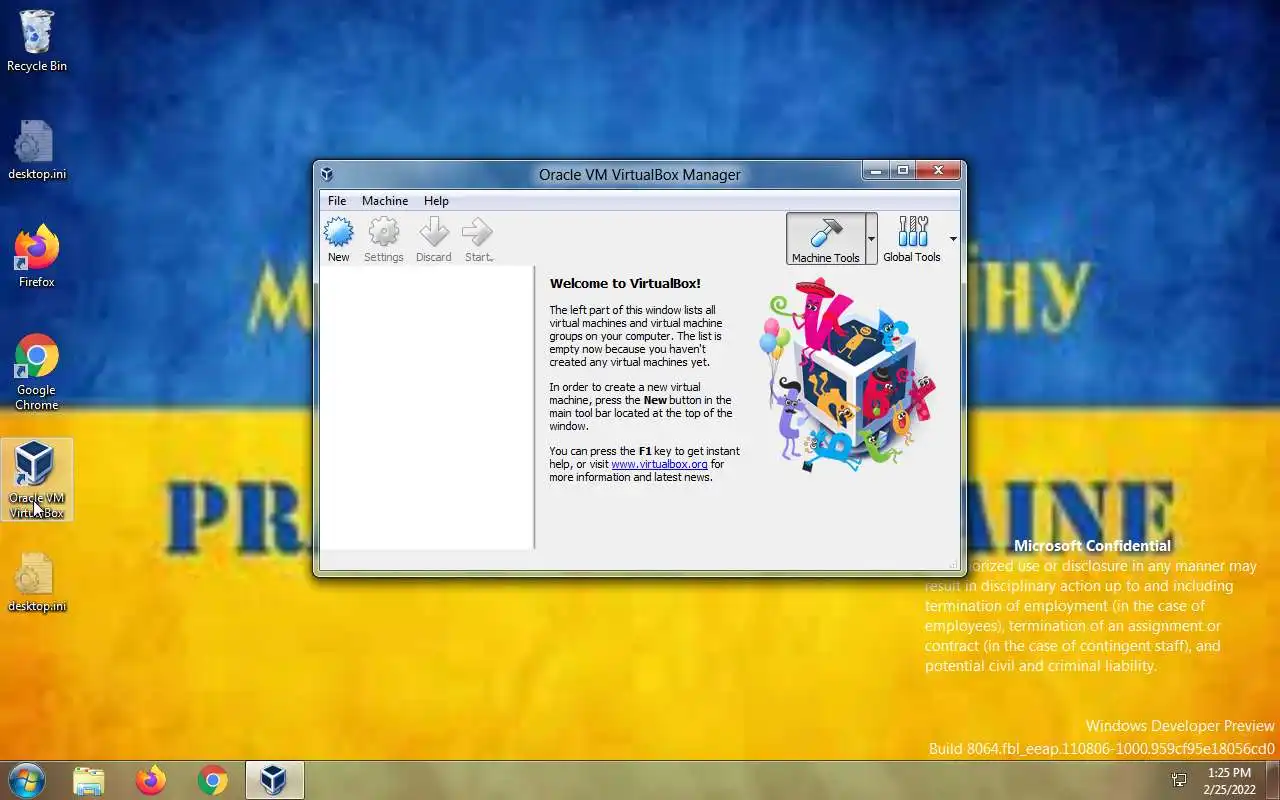Close the VirtualBox Manager window

click(939, 171)
